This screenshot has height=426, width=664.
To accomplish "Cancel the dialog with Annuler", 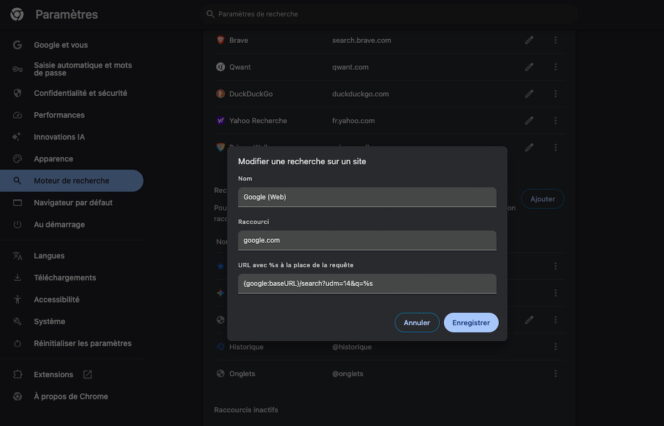I will pyautogui.click(x=417, y=323).
